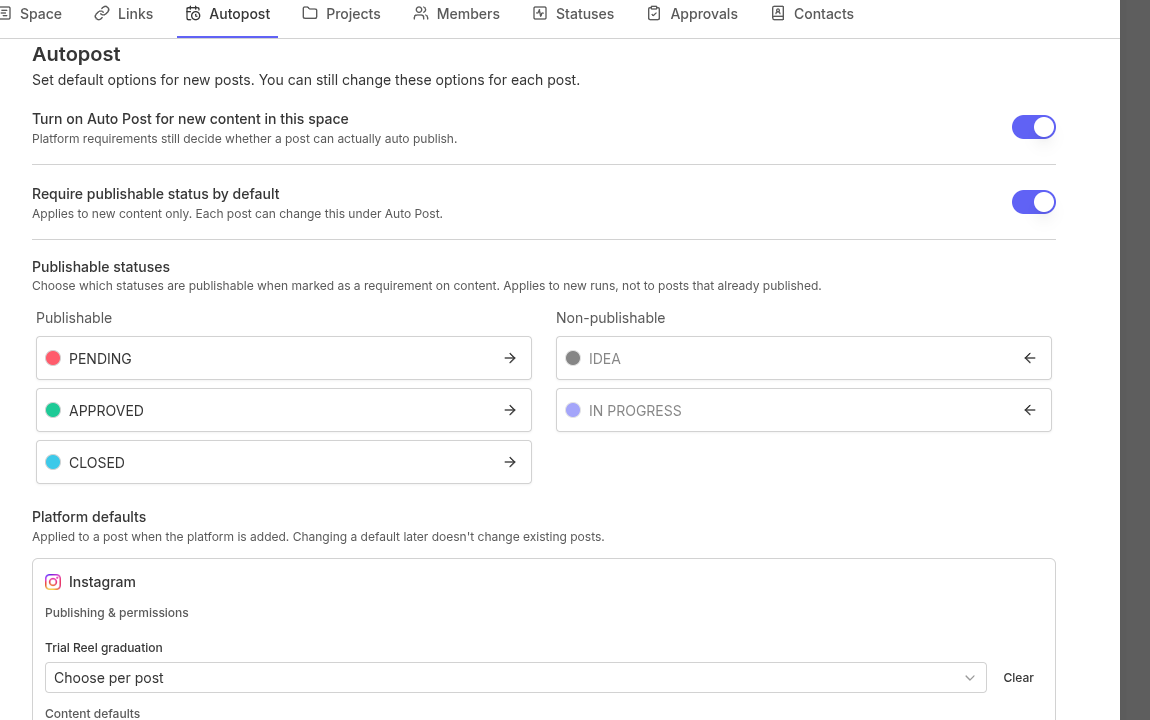
Task: Click the red PENDING status dot
Action: (53, 358)
